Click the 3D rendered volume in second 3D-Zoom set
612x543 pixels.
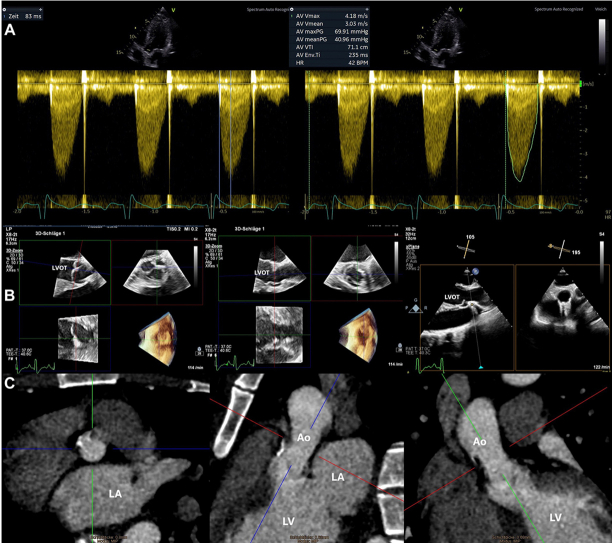tap(358, 335)
